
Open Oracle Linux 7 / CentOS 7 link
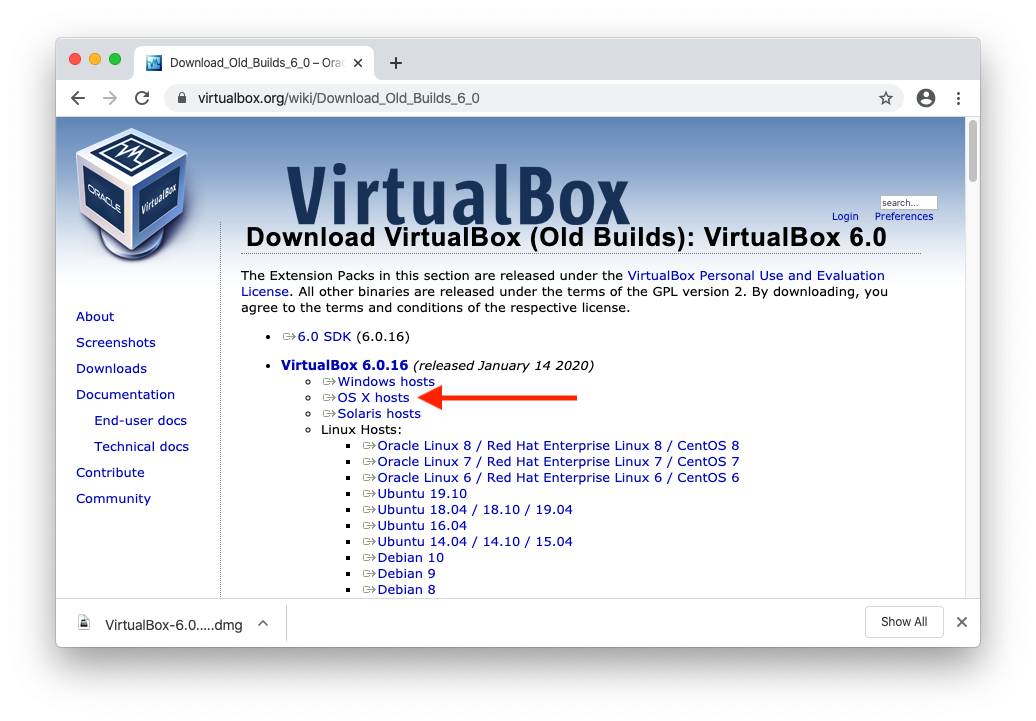click(558, 461)
